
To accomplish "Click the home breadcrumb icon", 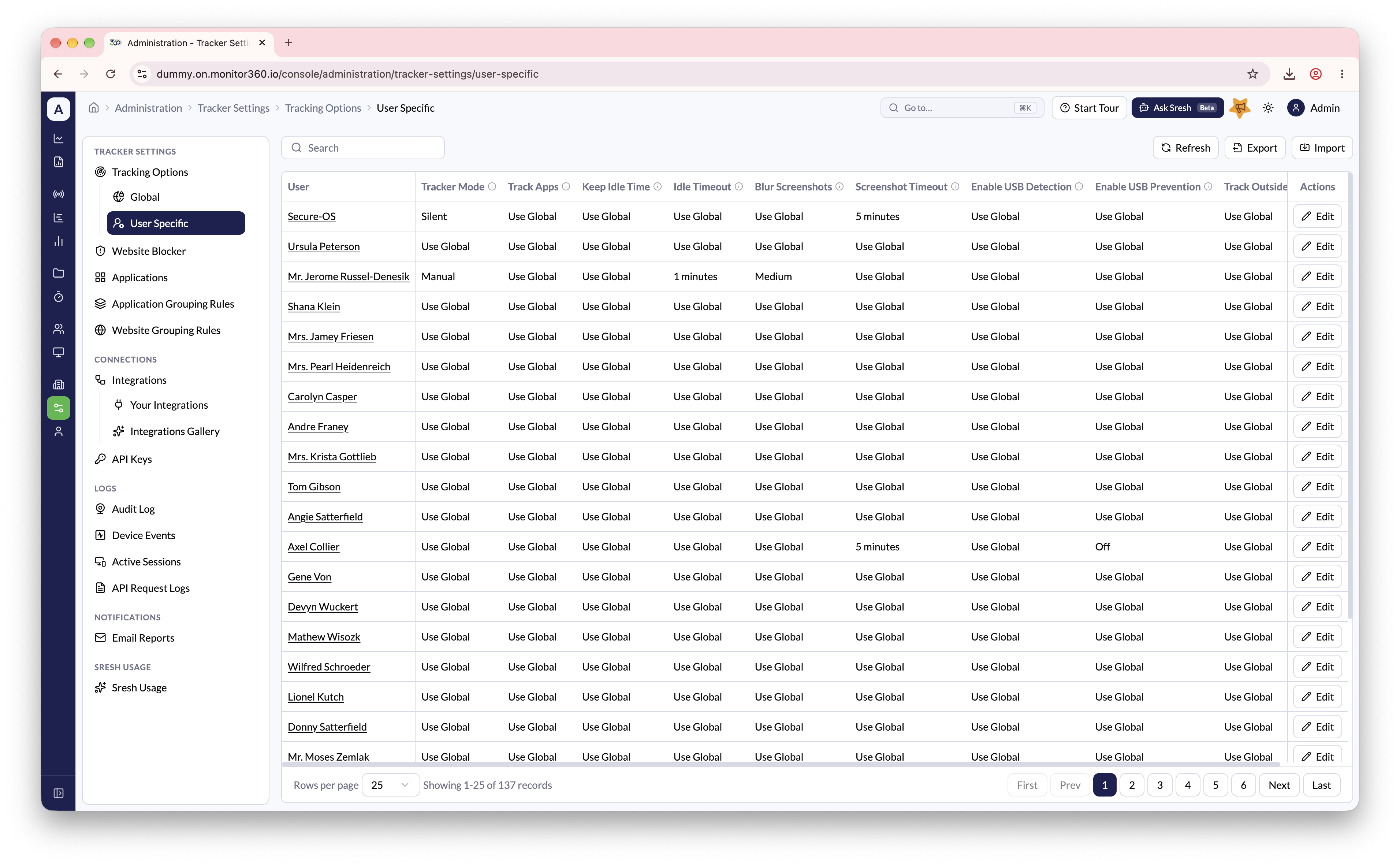I will [94, 108].
